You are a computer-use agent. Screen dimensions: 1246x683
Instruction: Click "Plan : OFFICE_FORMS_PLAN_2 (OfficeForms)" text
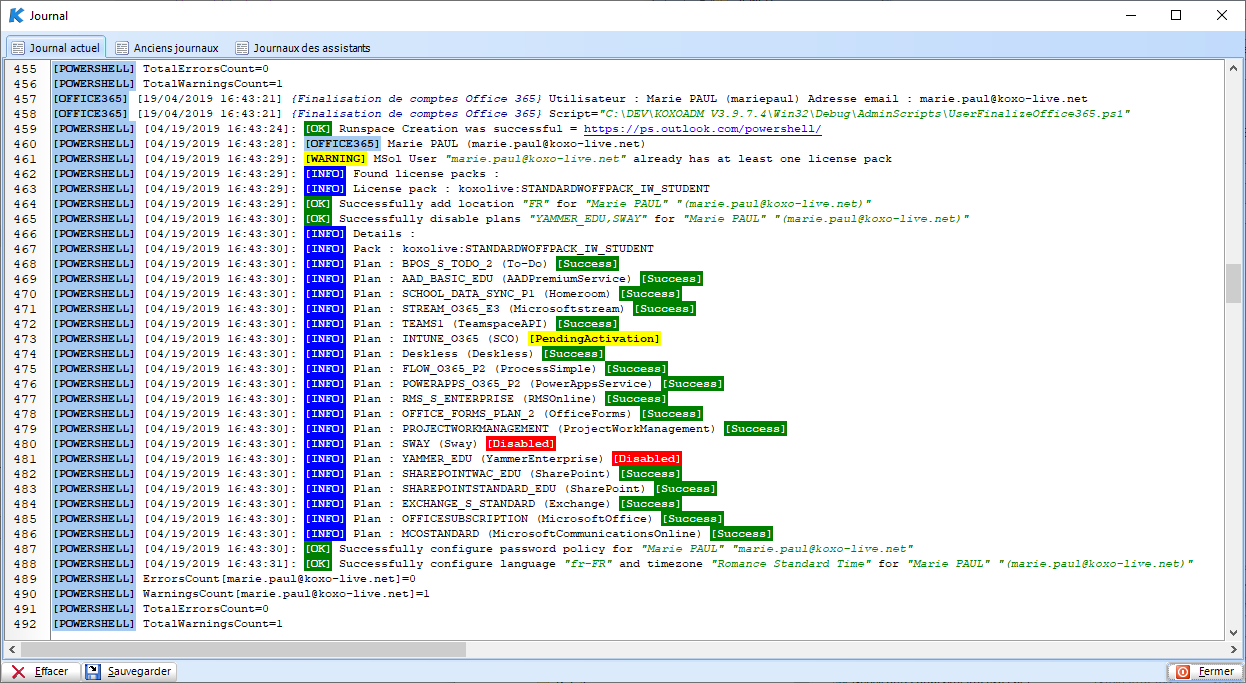493,414
